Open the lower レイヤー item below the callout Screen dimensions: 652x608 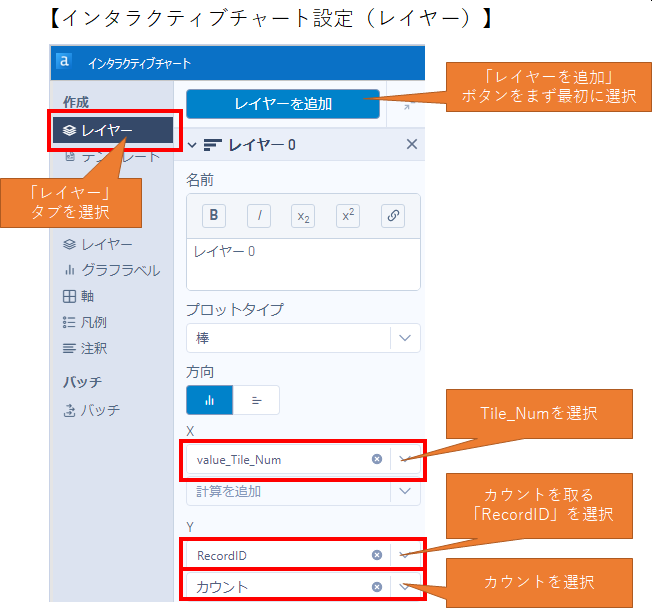[x=98, y=244]
